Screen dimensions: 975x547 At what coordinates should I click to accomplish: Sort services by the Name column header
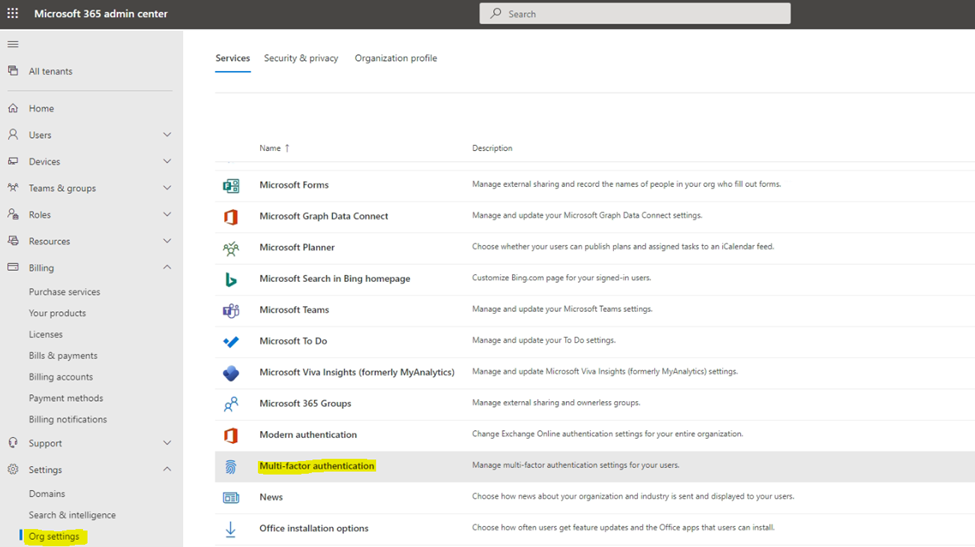[x=270, y=148]
